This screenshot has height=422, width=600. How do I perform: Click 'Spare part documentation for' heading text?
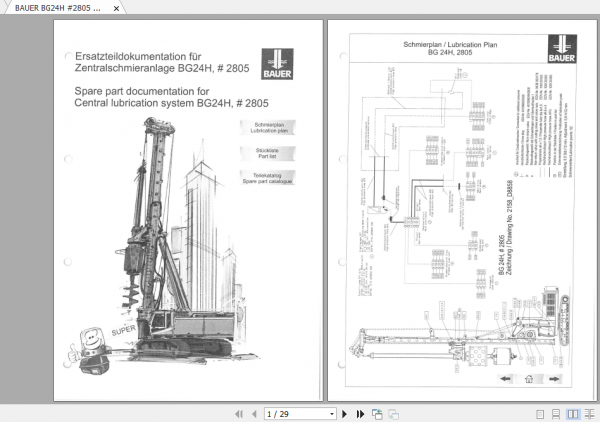coord(142,91)
